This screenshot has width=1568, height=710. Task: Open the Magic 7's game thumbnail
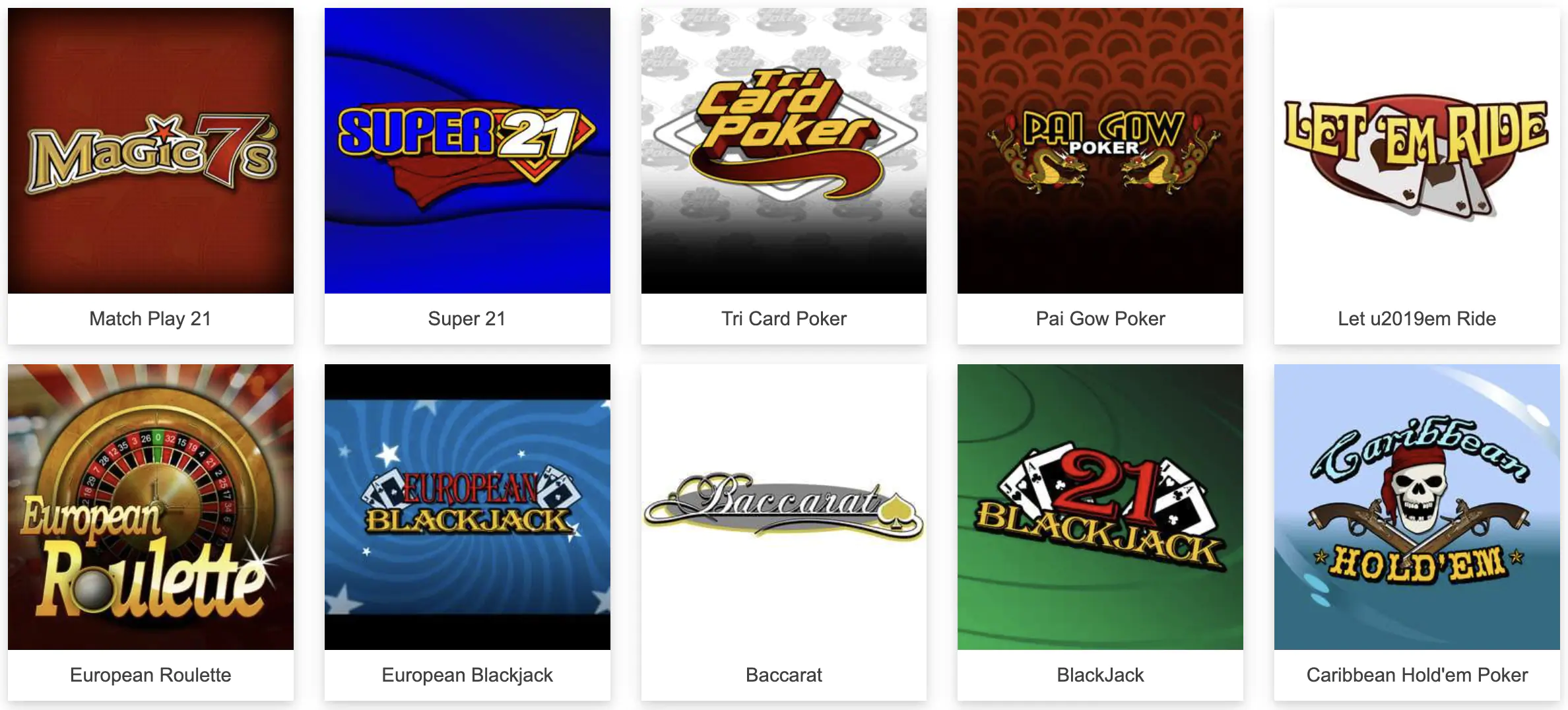150,150
